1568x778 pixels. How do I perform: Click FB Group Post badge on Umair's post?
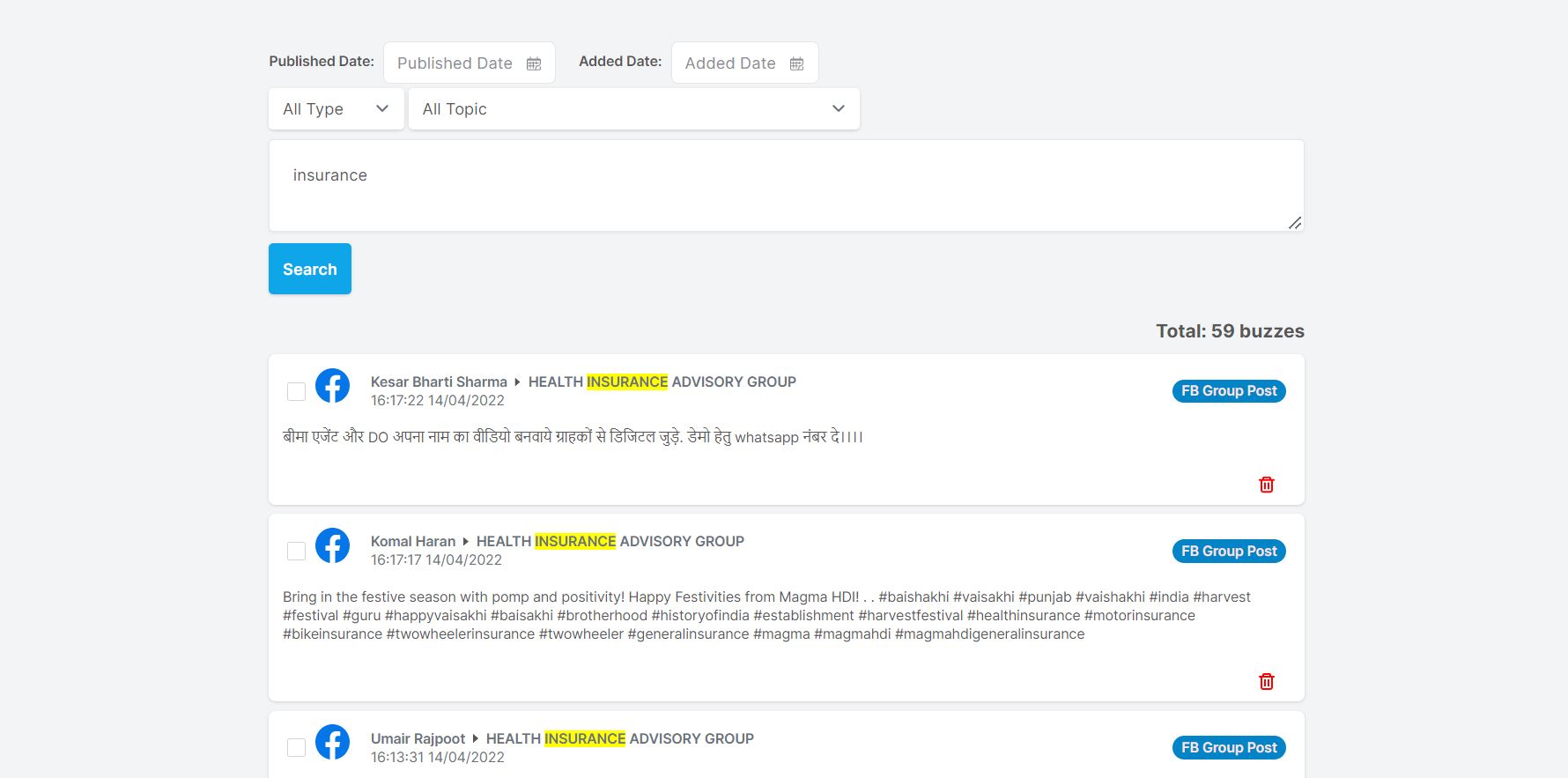click(x=1229, y=748)
